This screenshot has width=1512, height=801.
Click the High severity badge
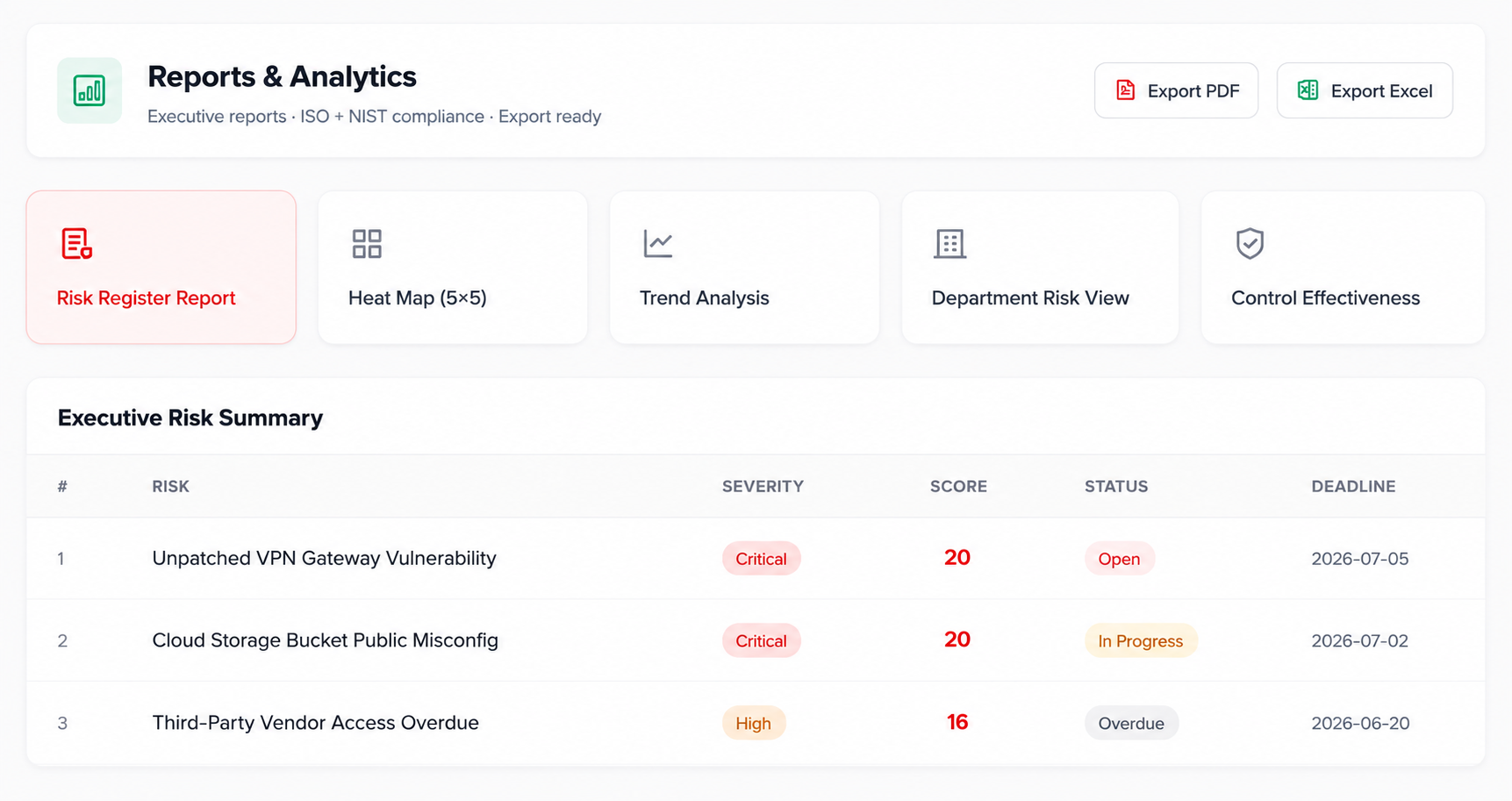coord(753,723)
